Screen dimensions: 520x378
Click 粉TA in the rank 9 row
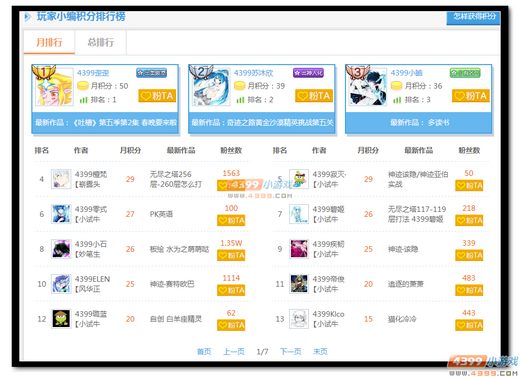tap(469, 255)
